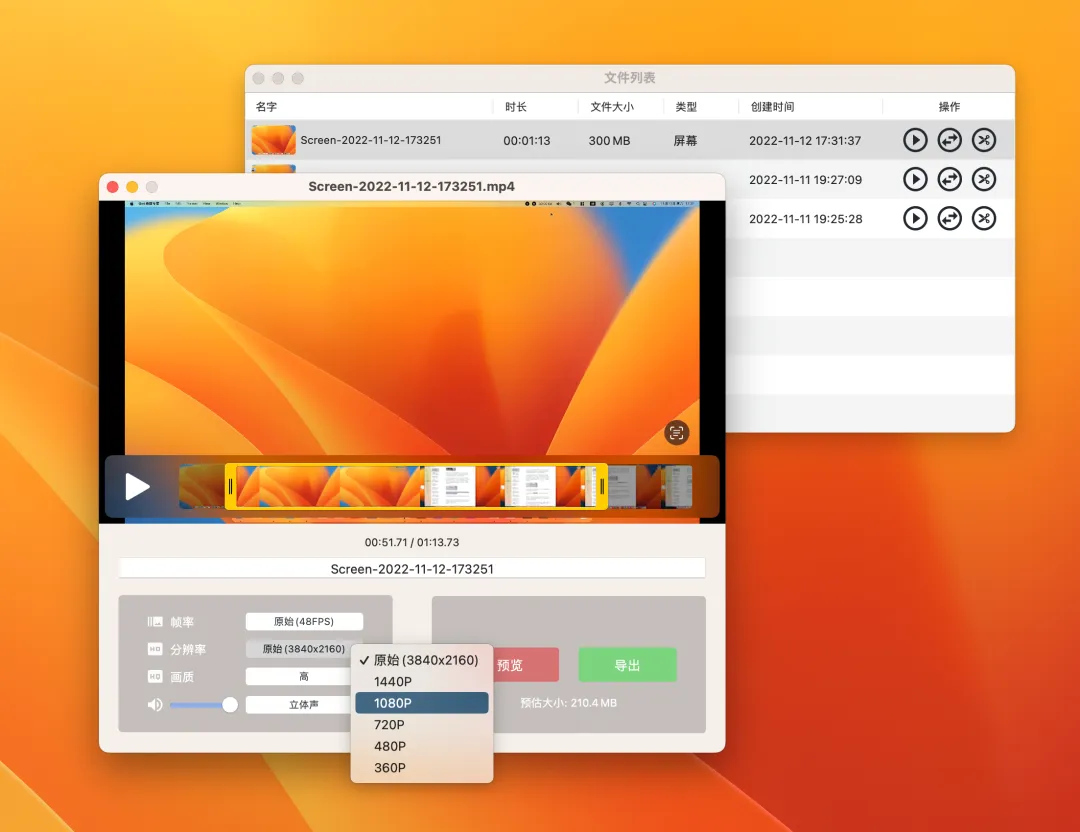Play the Screen-2022-11-12-173251 recording in file list
1080x832 pixels.
[915, 141]
